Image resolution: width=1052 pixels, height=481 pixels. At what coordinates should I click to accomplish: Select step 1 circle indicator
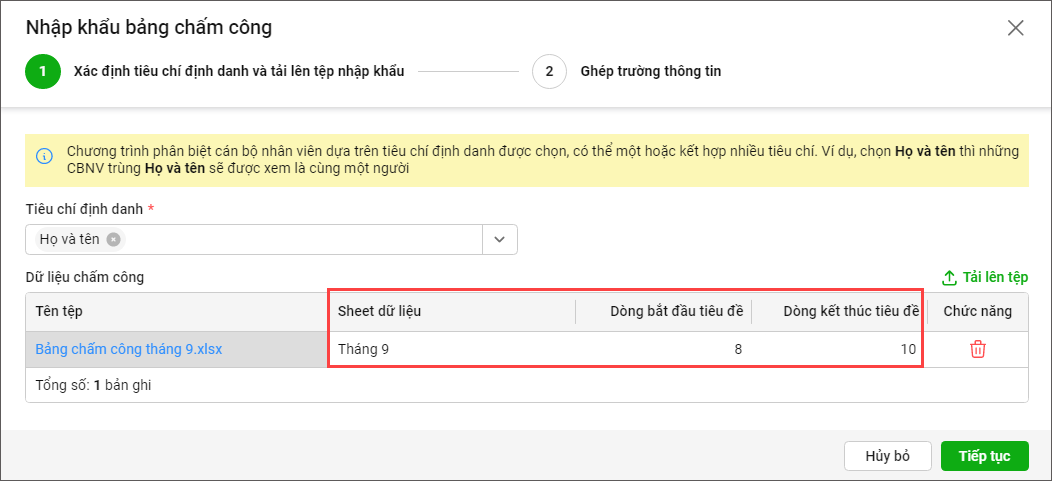[43, 71]
